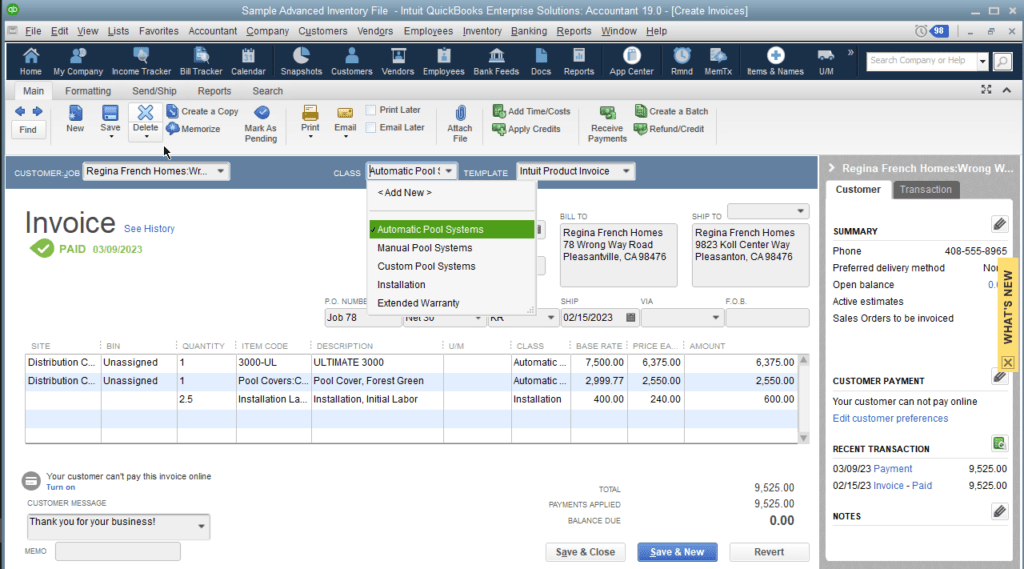
Task: Choose <Add New> in class list
Action: (x=404, y=193)
